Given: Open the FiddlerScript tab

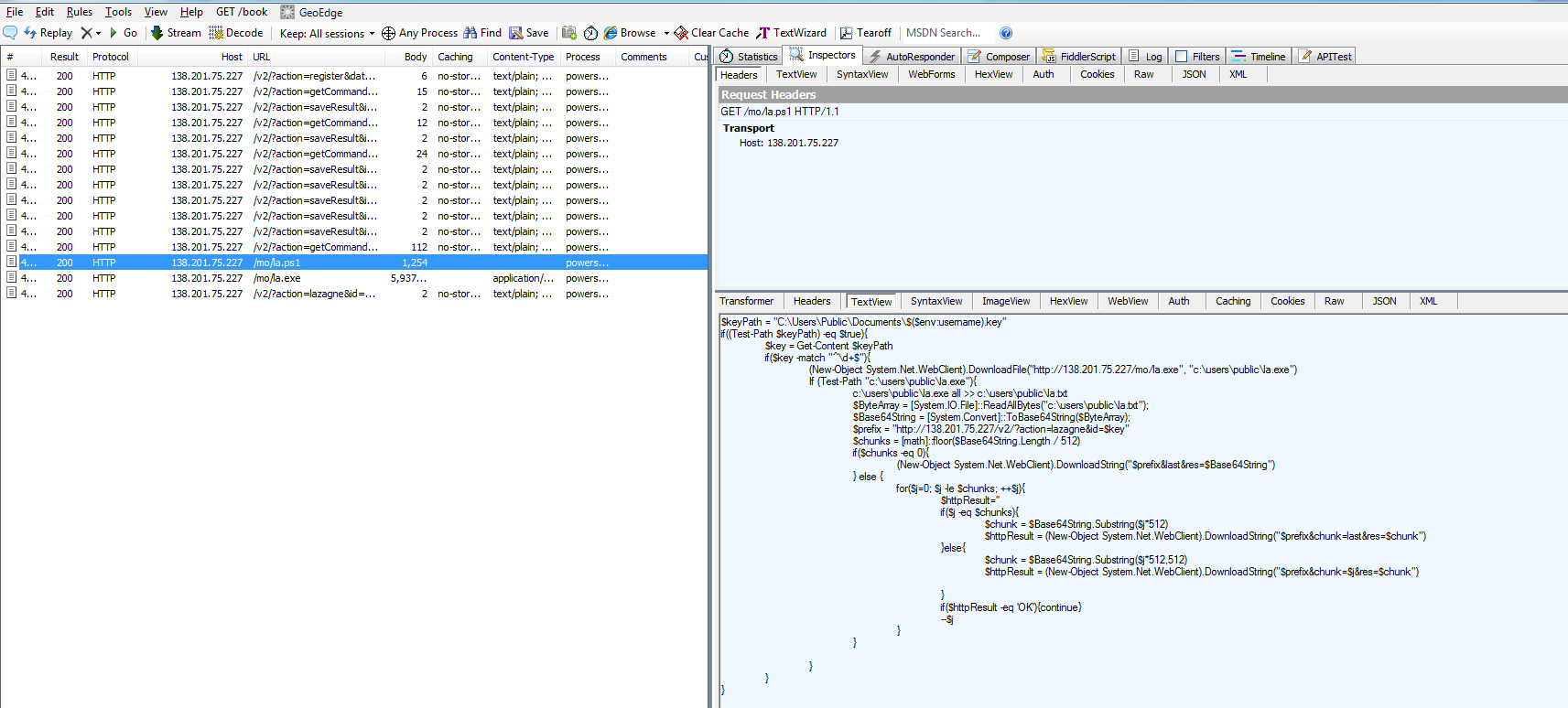Looking at the screenshot, I should pos(1078,57).
